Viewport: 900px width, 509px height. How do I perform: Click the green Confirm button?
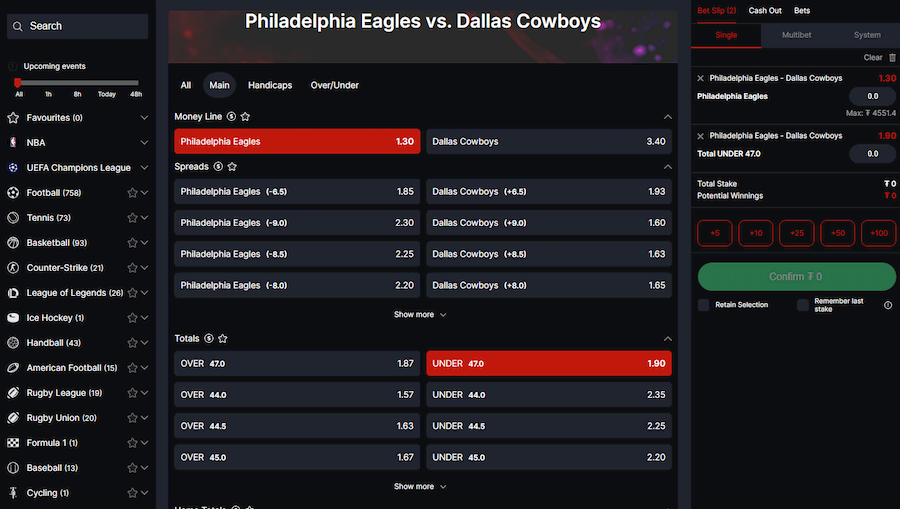pos(796,277)
